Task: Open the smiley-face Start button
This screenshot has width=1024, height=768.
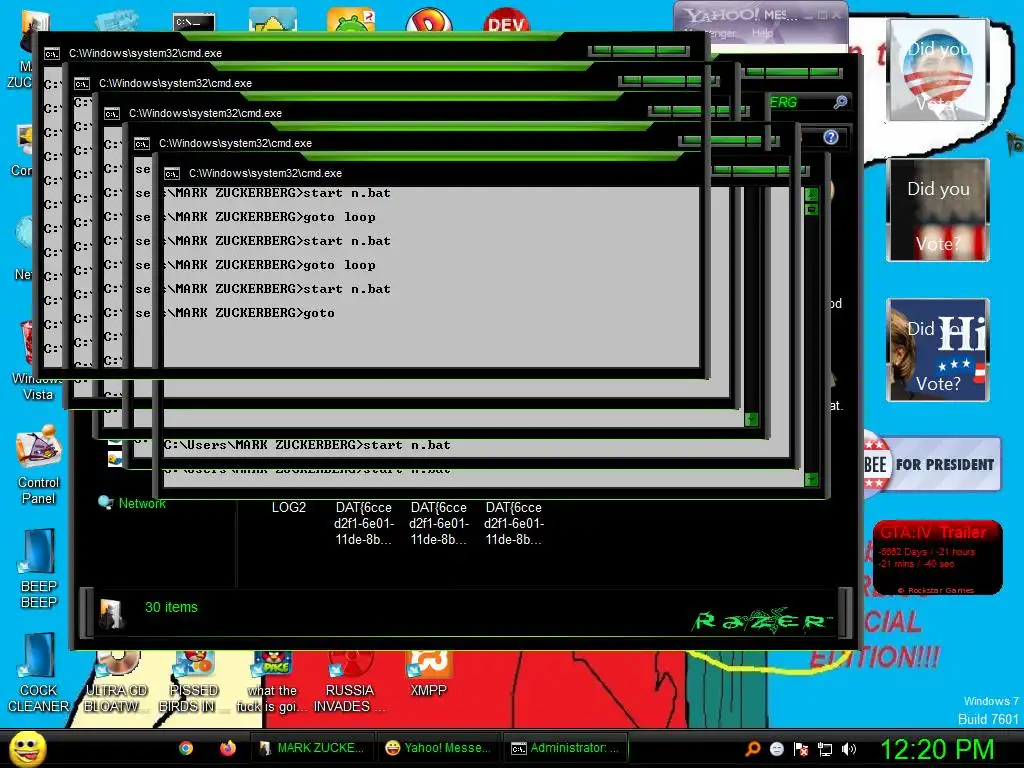Action: click(x=27, y=749)
